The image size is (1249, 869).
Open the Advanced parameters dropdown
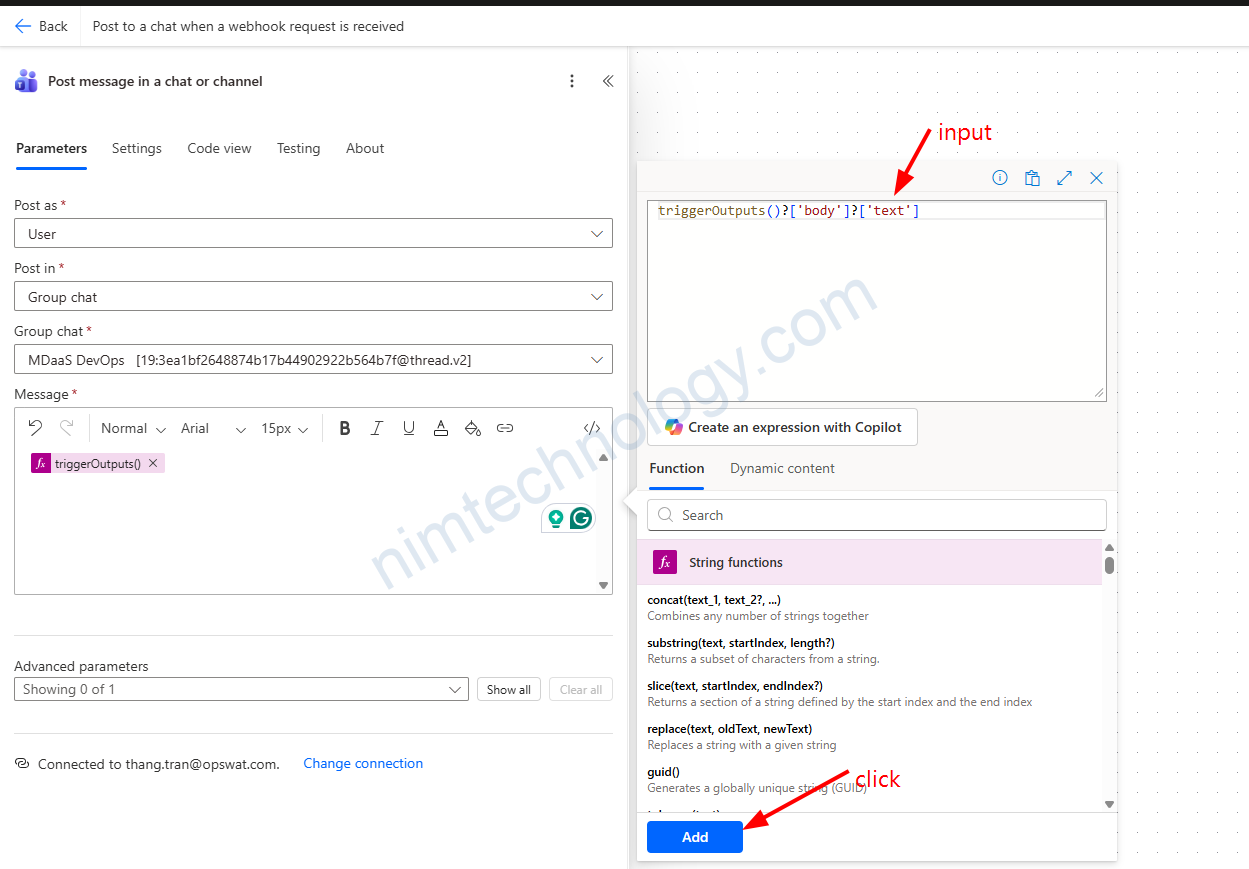coord(241,689)
